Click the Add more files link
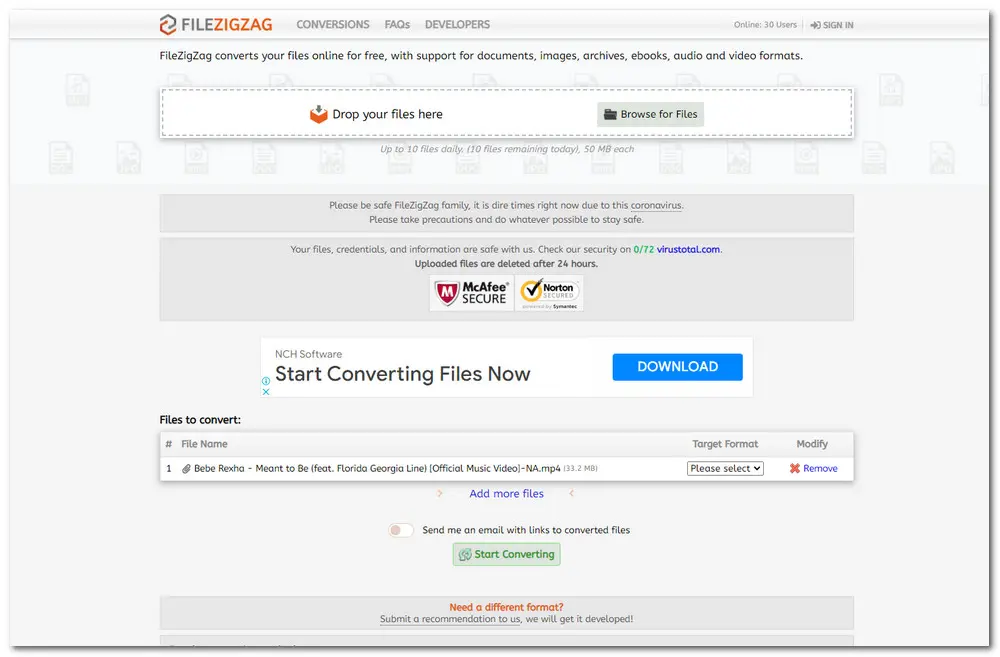Screen dimensions: 1000x657 506,494
